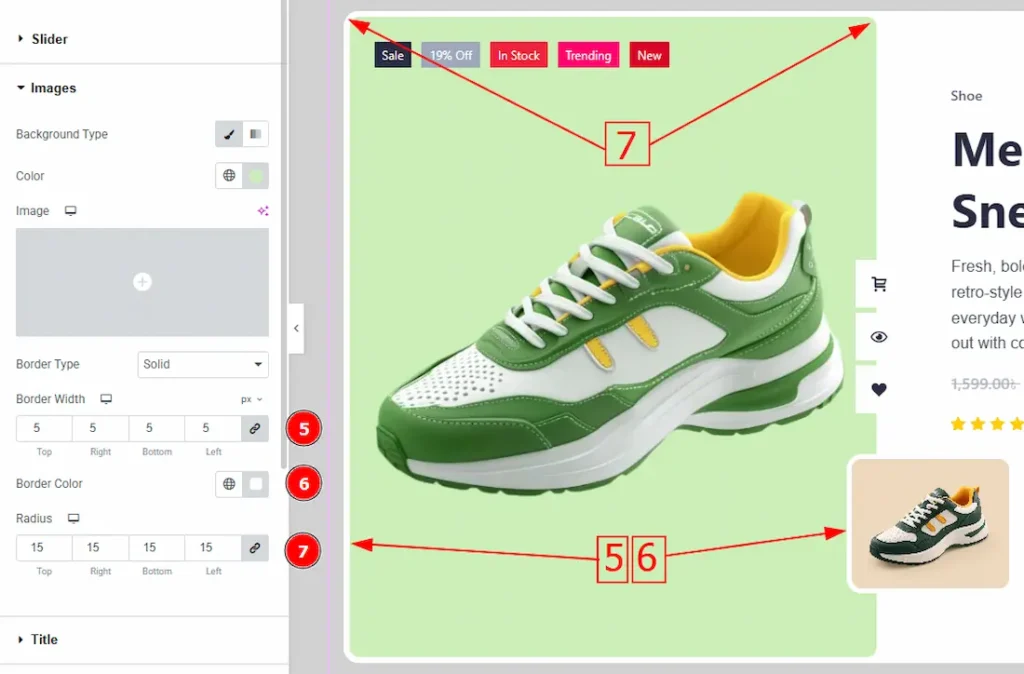Pick the background Color swatch
Viewport: 1024px width, 674px height.
pyautogui.click(x=256, y=176)
